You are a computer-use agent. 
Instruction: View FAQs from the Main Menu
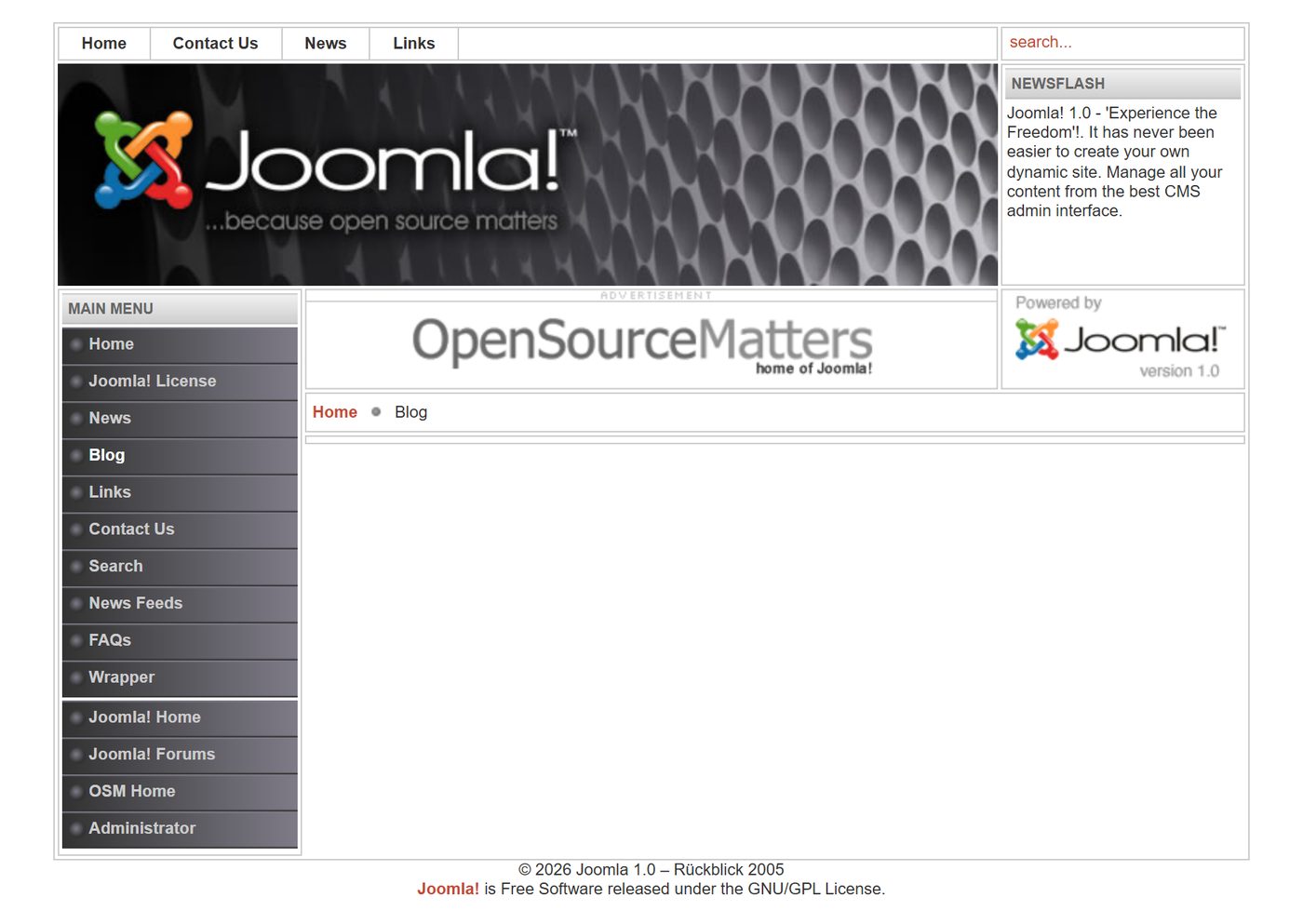click(180, 641)
